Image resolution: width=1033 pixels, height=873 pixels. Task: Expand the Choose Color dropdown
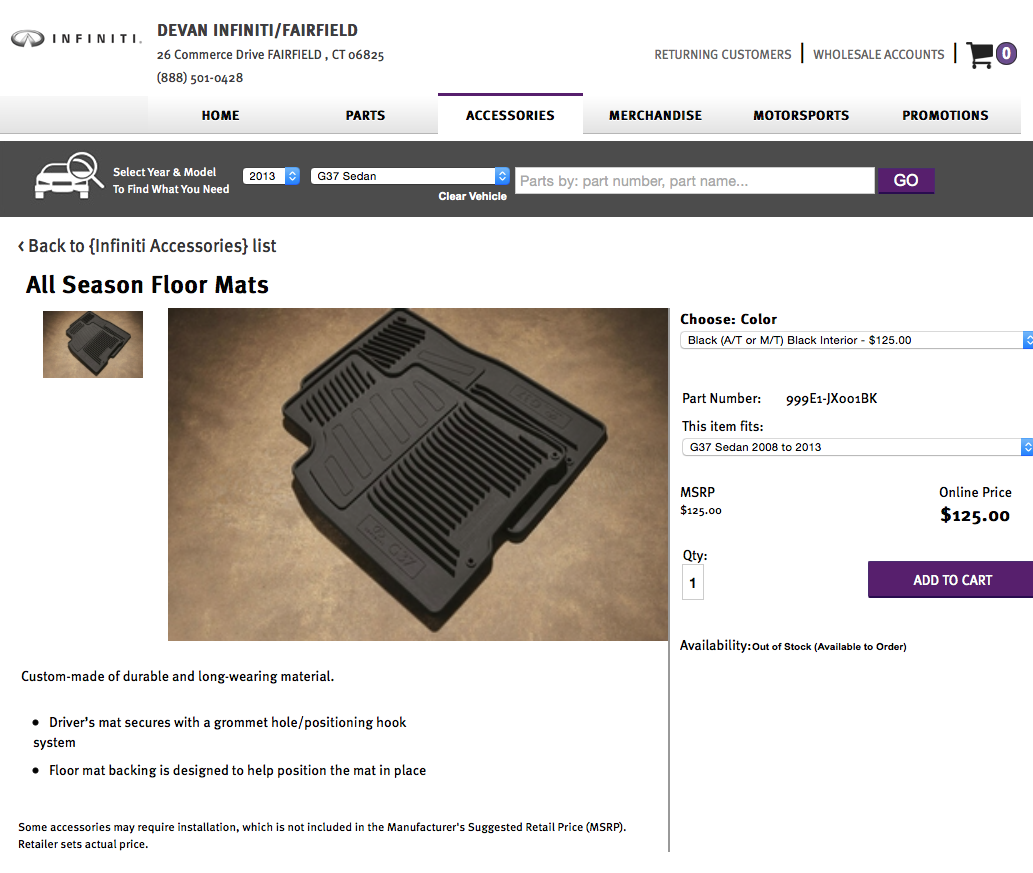pyautogui.click(x=856, y=340)
